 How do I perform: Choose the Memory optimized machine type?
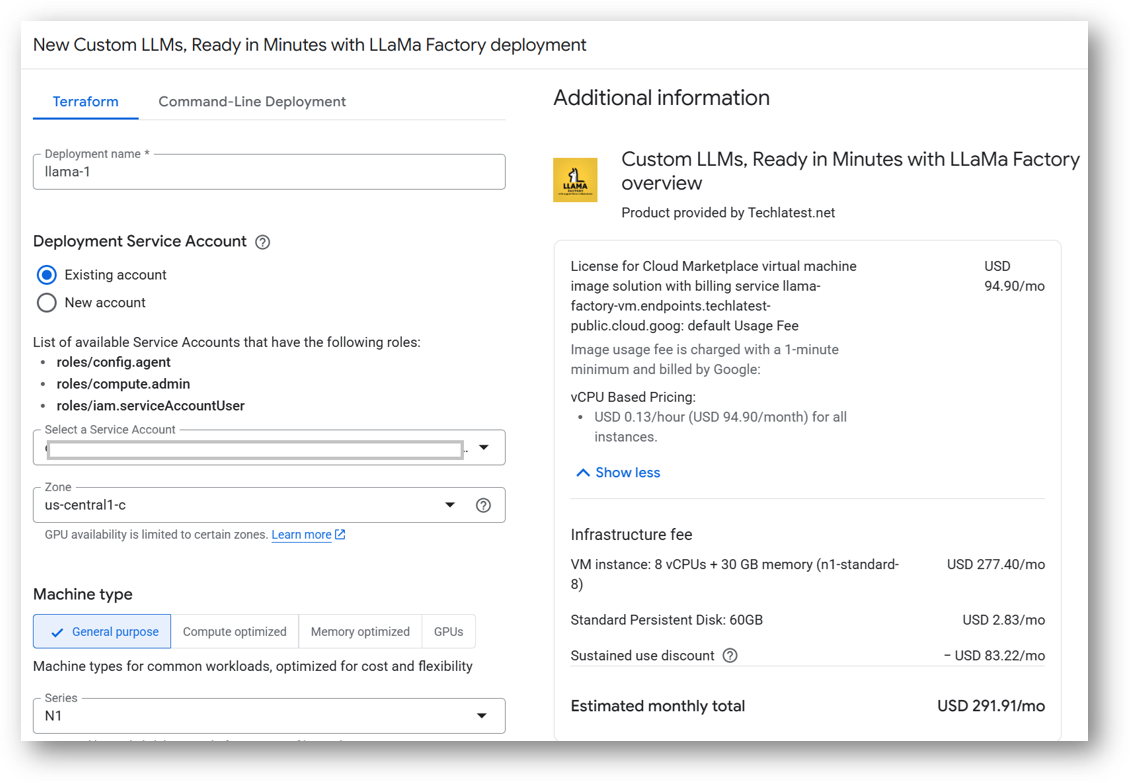(x=360, y=632)
